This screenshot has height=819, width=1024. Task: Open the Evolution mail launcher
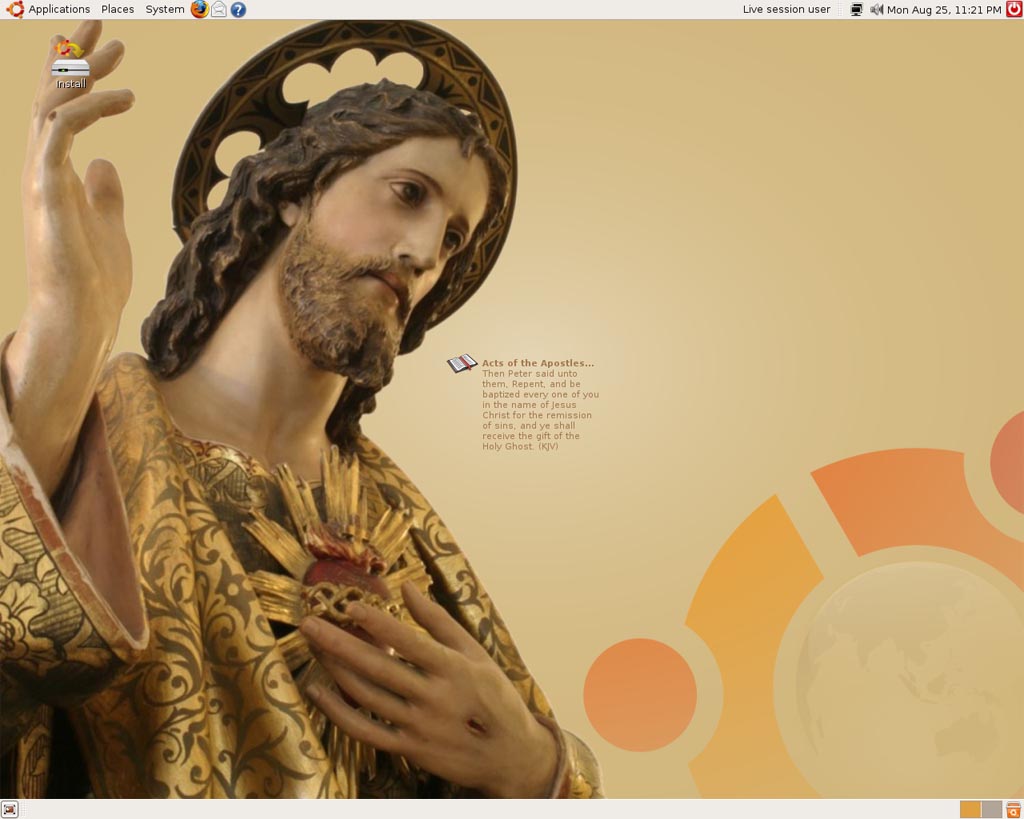click(x=219, y=9)
